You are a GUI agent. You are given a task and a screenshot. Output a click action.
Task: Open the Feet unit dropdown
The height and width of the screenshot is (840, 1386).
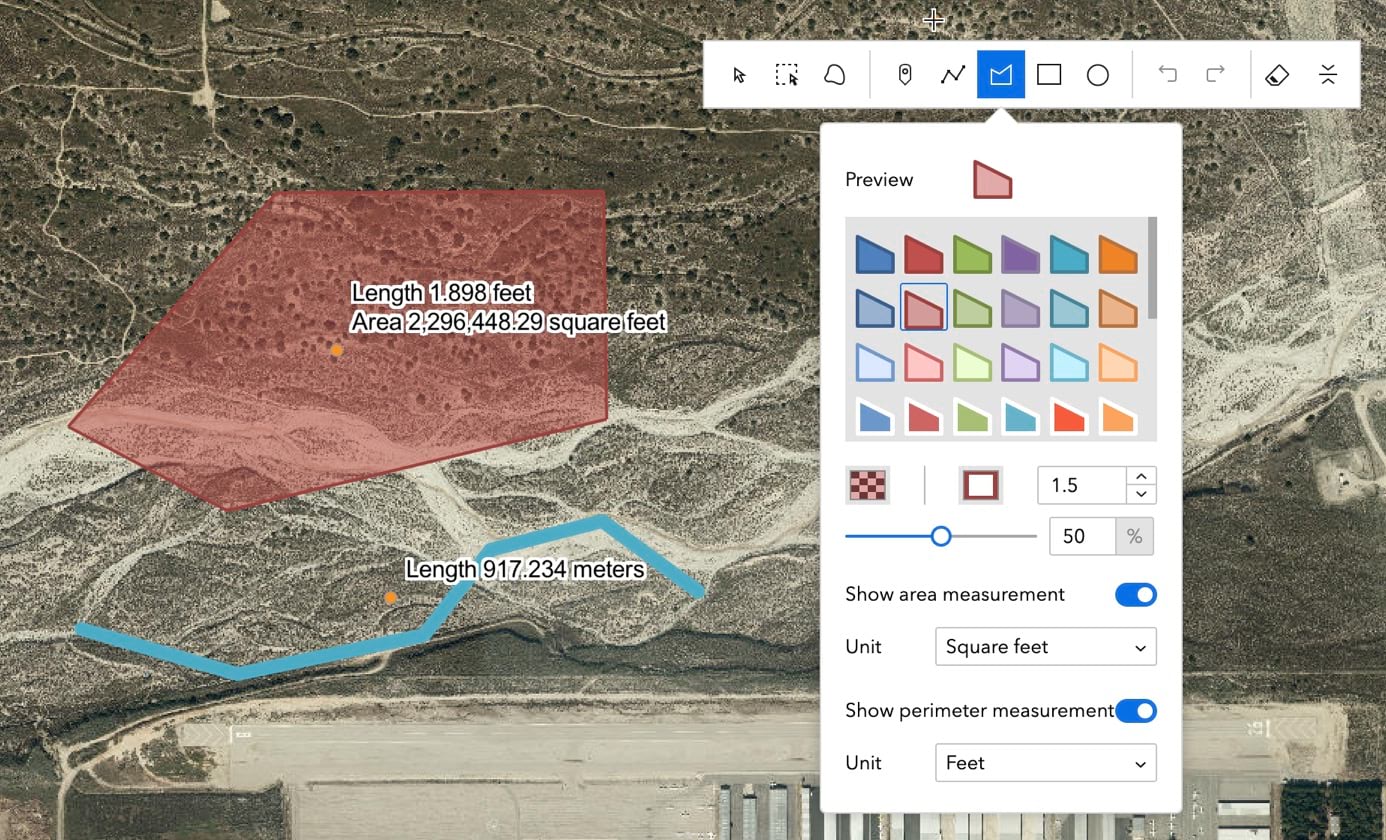click(1045, 763)
